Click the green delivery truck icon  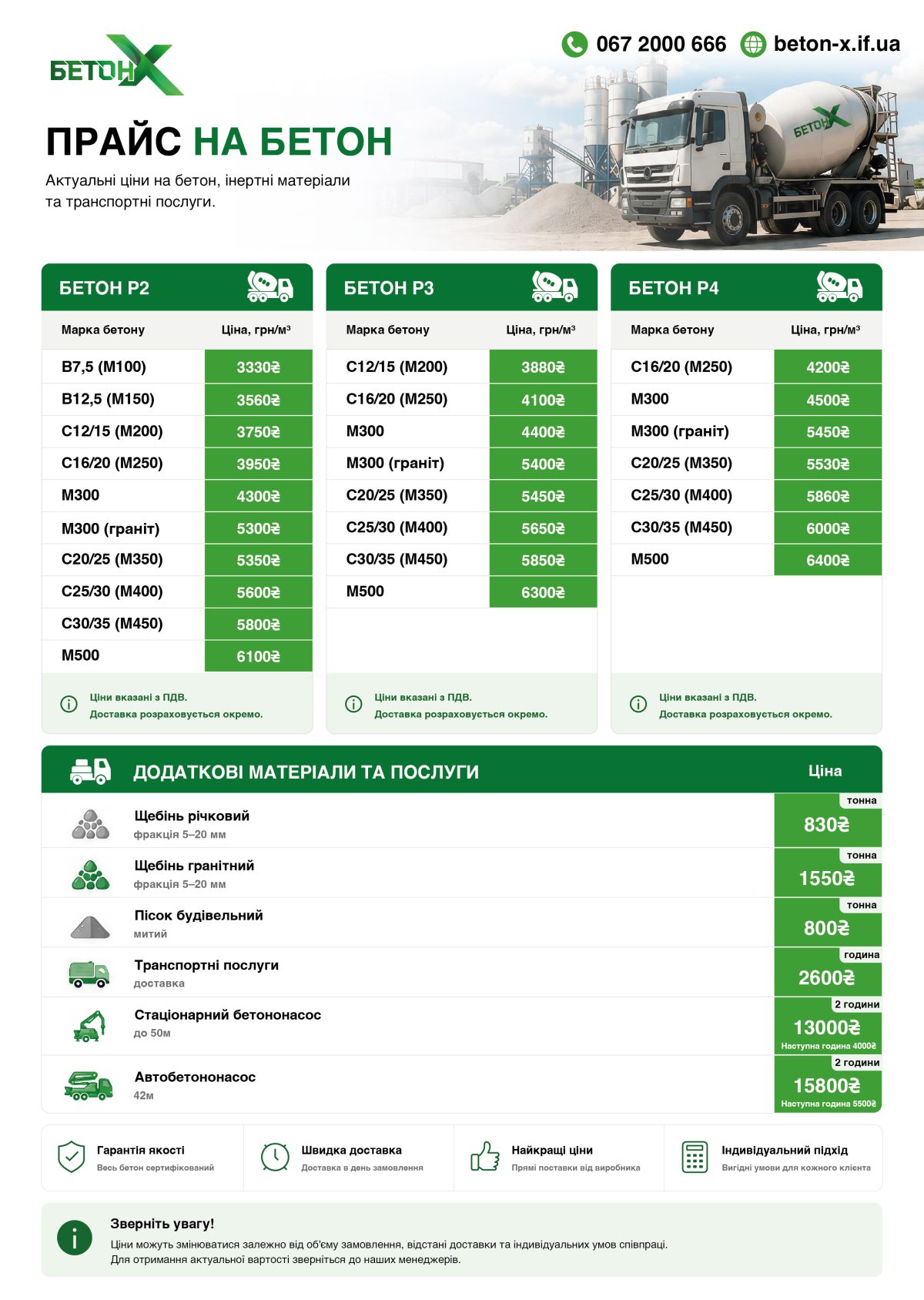click(89, 973)
